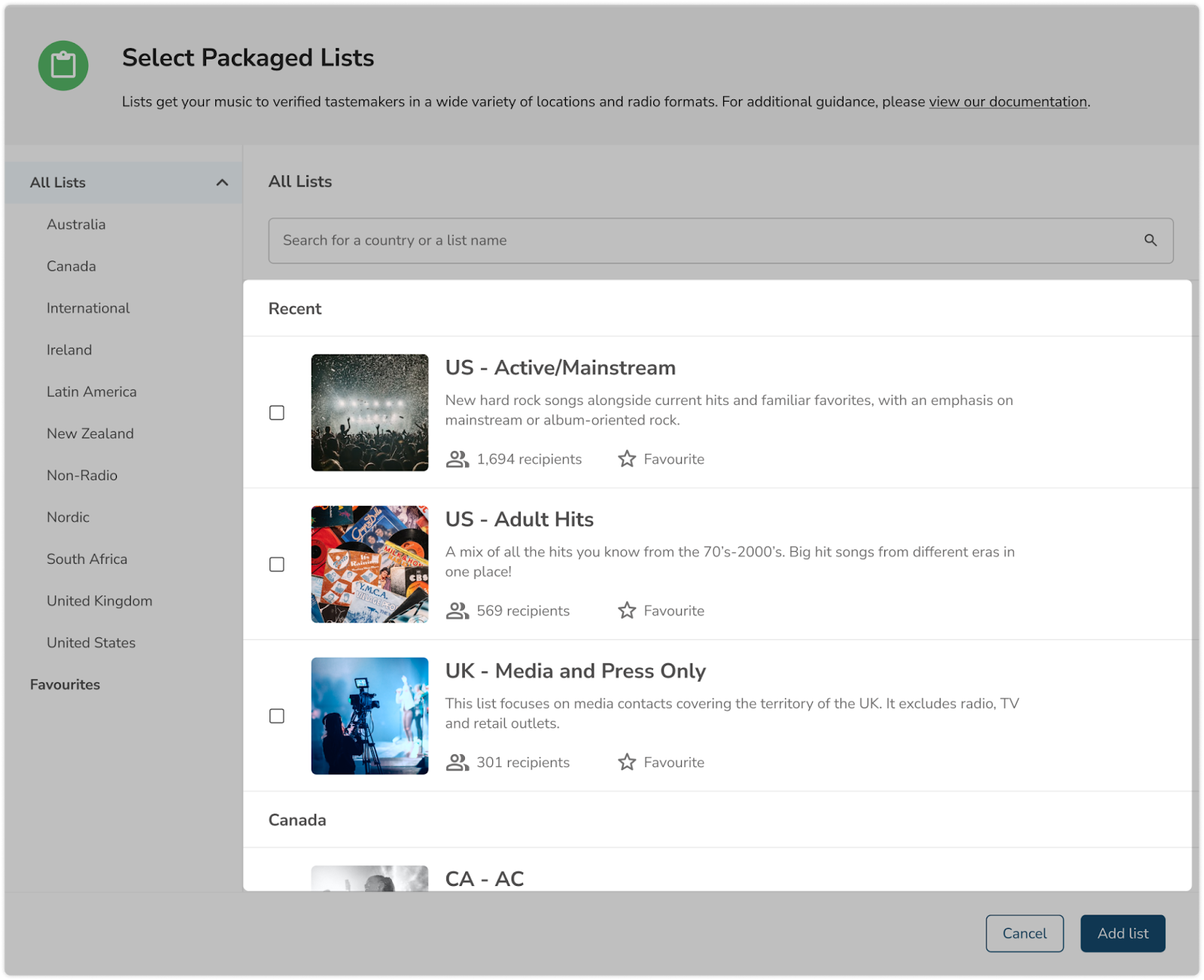This screenshot has height=980, width=1204.
Task: Click the US - Adult Hits thumbnail
Action: click(x=369, y=565)
